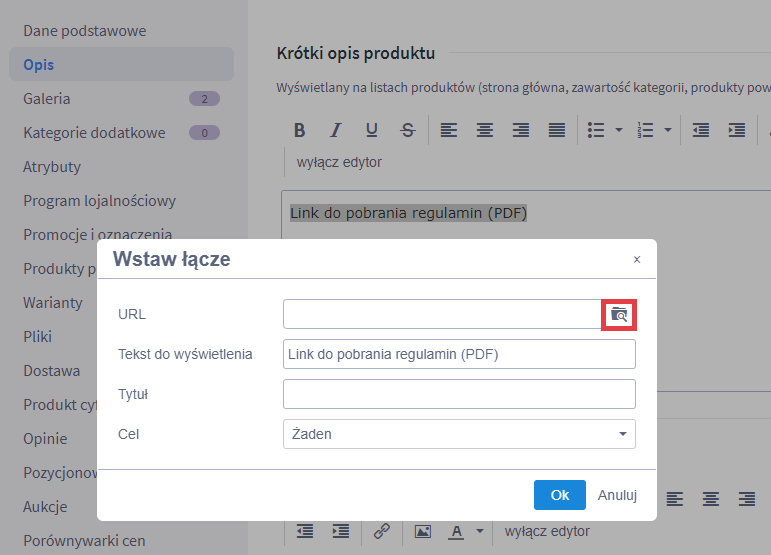Screen dimensions: 771x555
Task: Select Dostawa from the sidebar menu
Action: (x=52, y=371)
